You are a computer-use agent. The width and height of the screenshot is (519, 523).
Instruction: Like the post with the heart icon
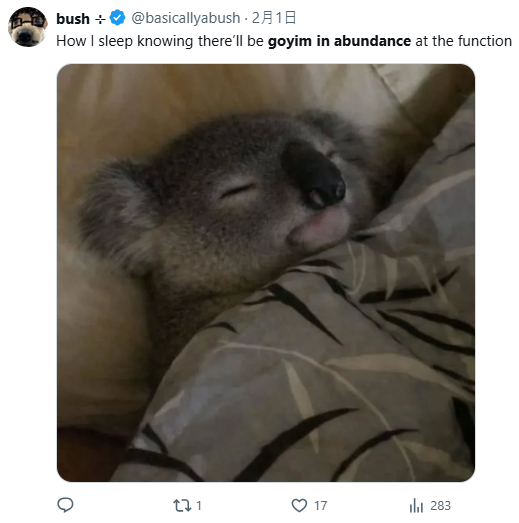pos(299,505)
